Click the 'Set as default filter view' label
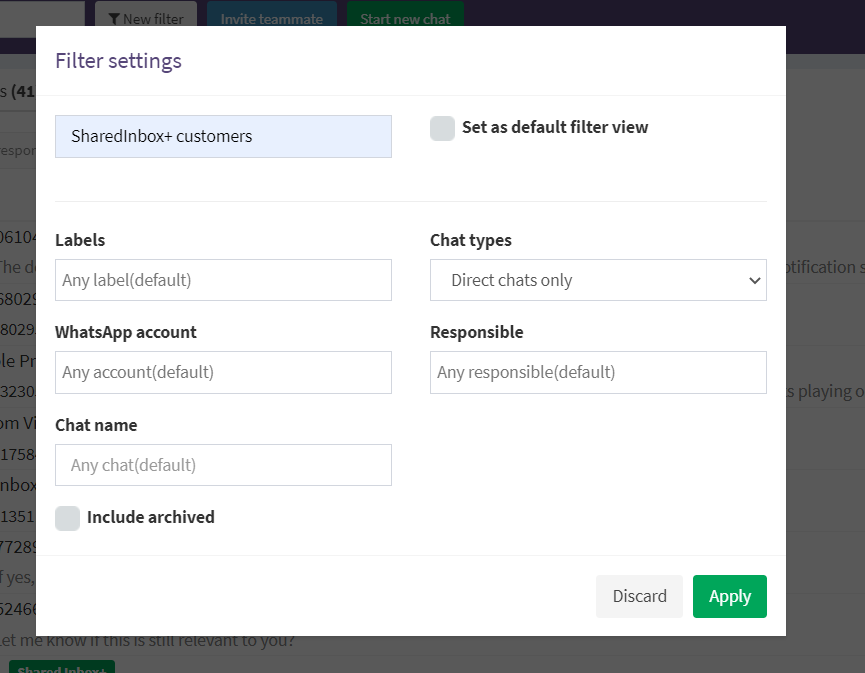This screenshot has width=865, height=673. click(x=555, y=127)
